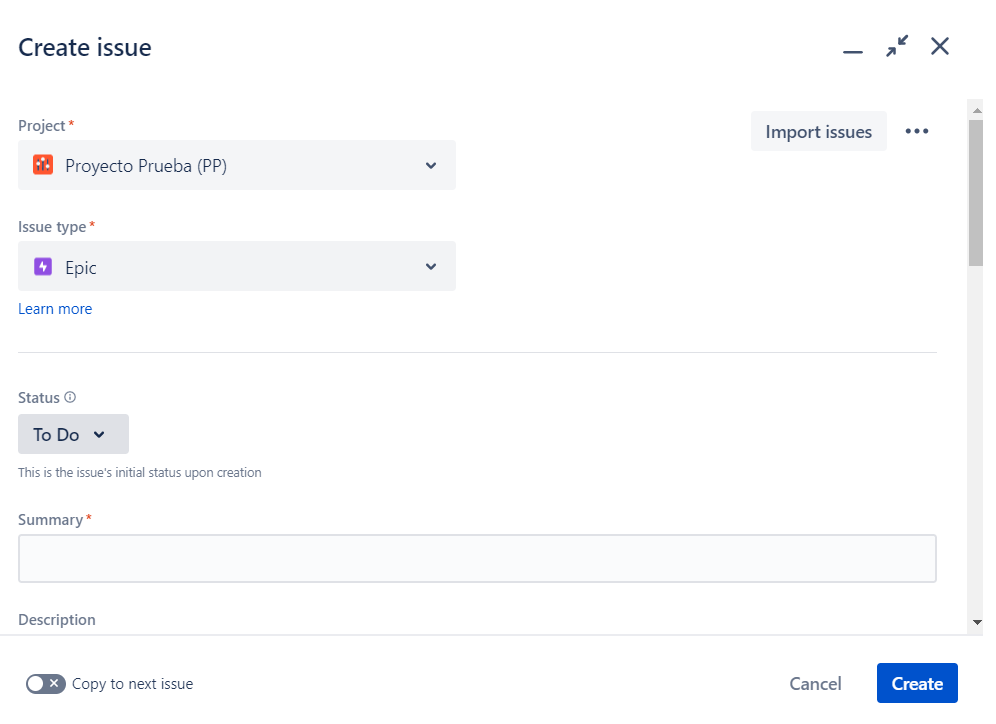Open the three-dot more actions menu
The width and height of the screenshot is (996, 724).
(x=917, y=131)
